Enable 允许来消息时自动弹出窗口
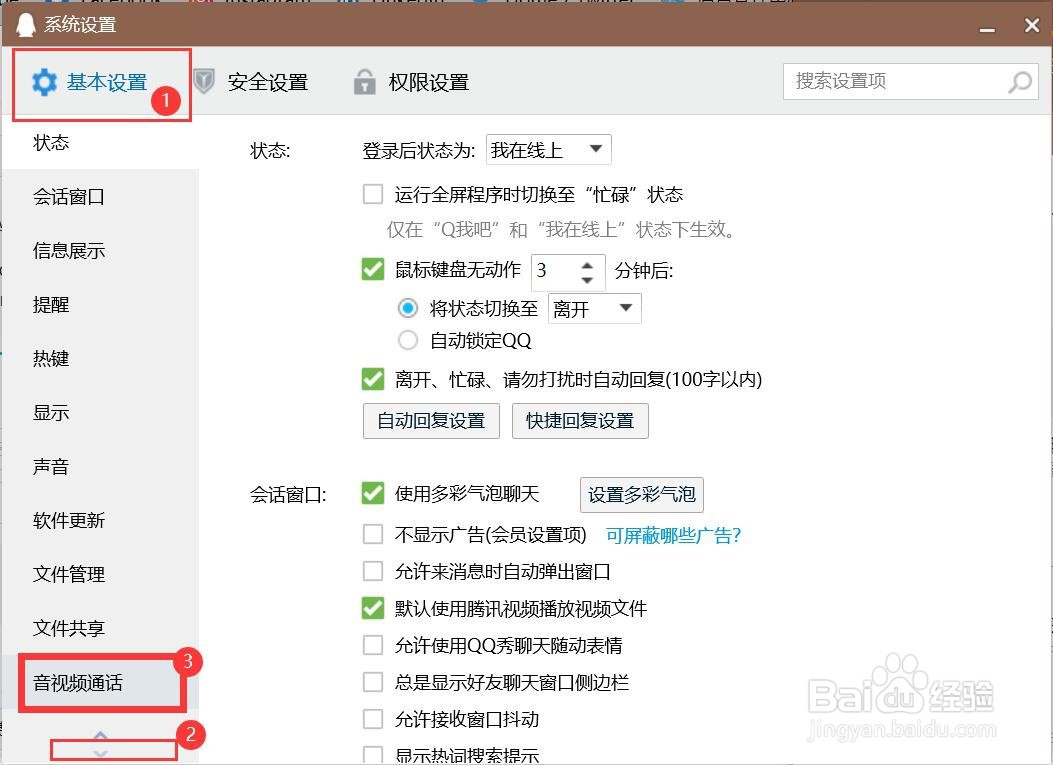The image size is (1053, 765). 374,570
